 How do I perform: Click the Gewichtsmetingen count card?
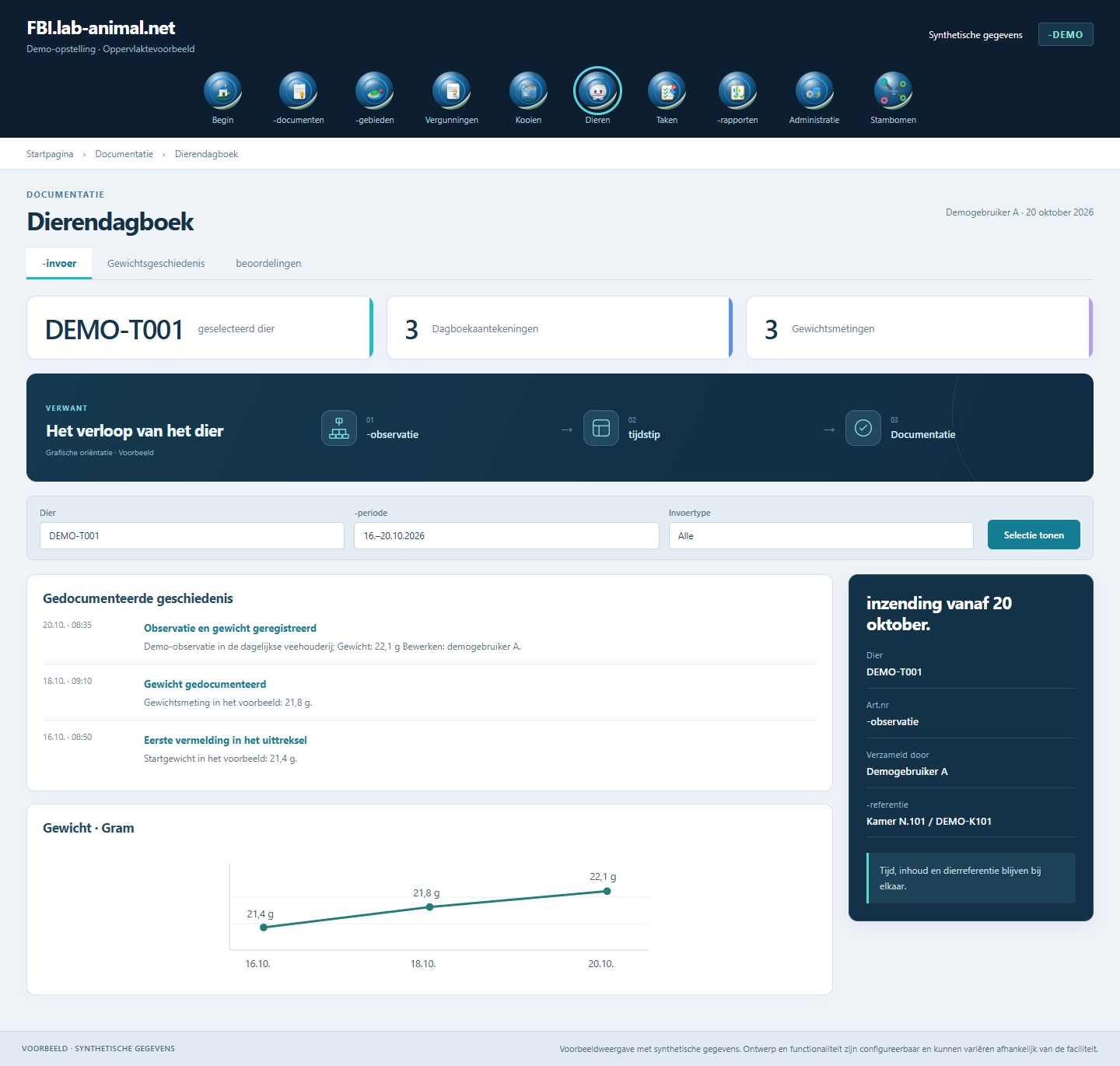pos(919,328)
